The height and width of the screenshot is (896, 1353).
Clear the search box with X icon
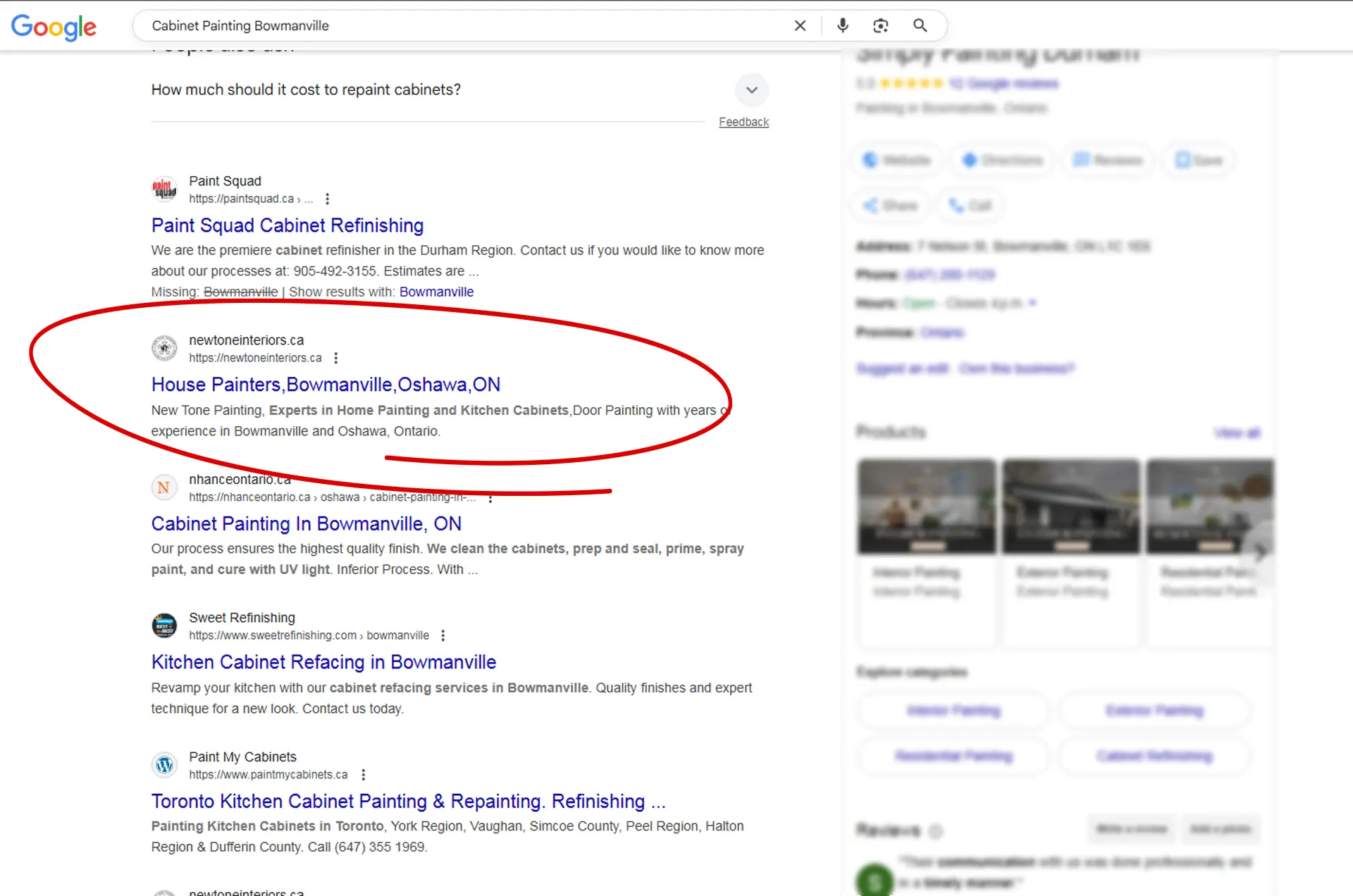[800, 26]
